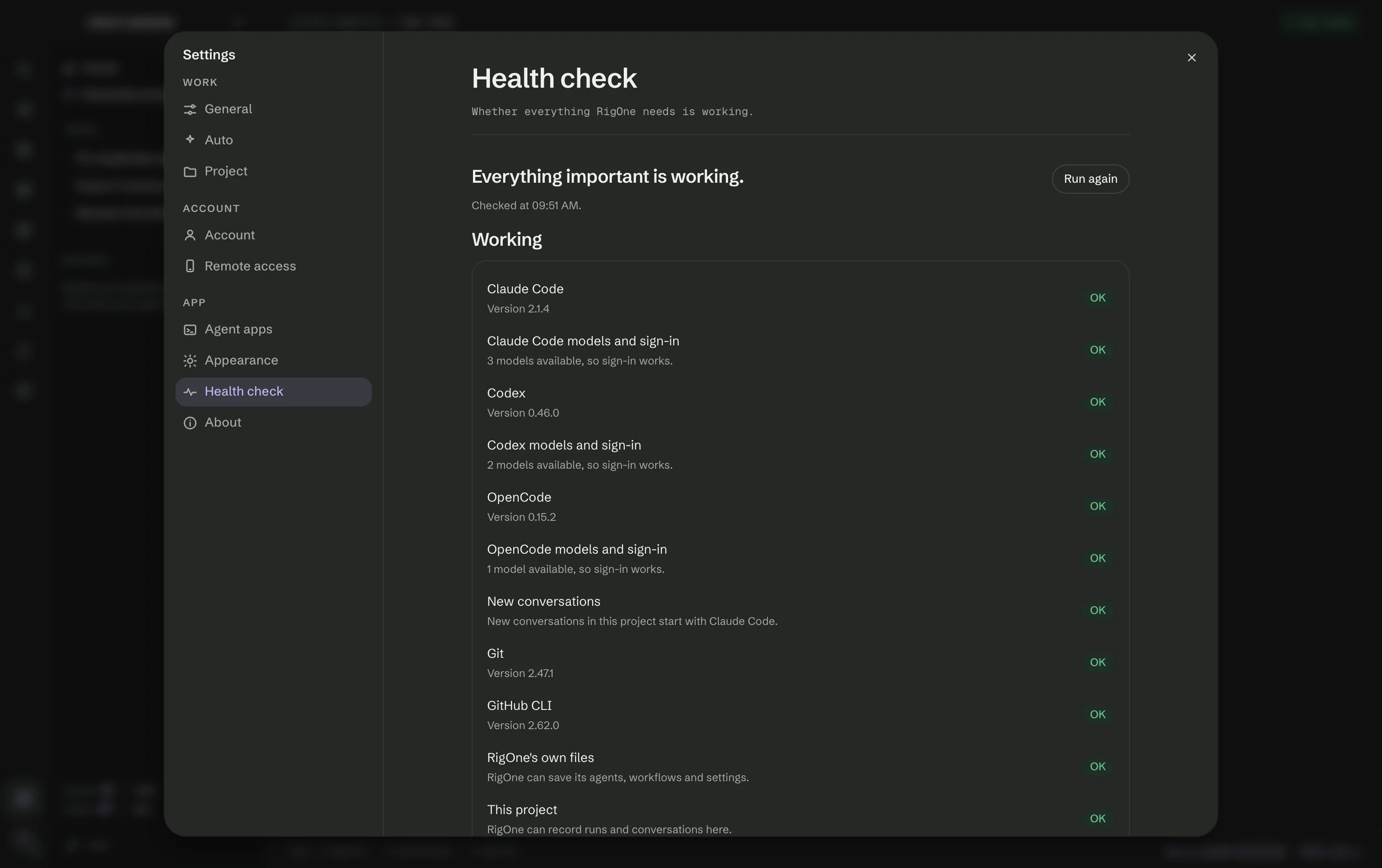The image size is (1382, 868).
Task: Click the General sliders icon
Action: click(190, 110)
